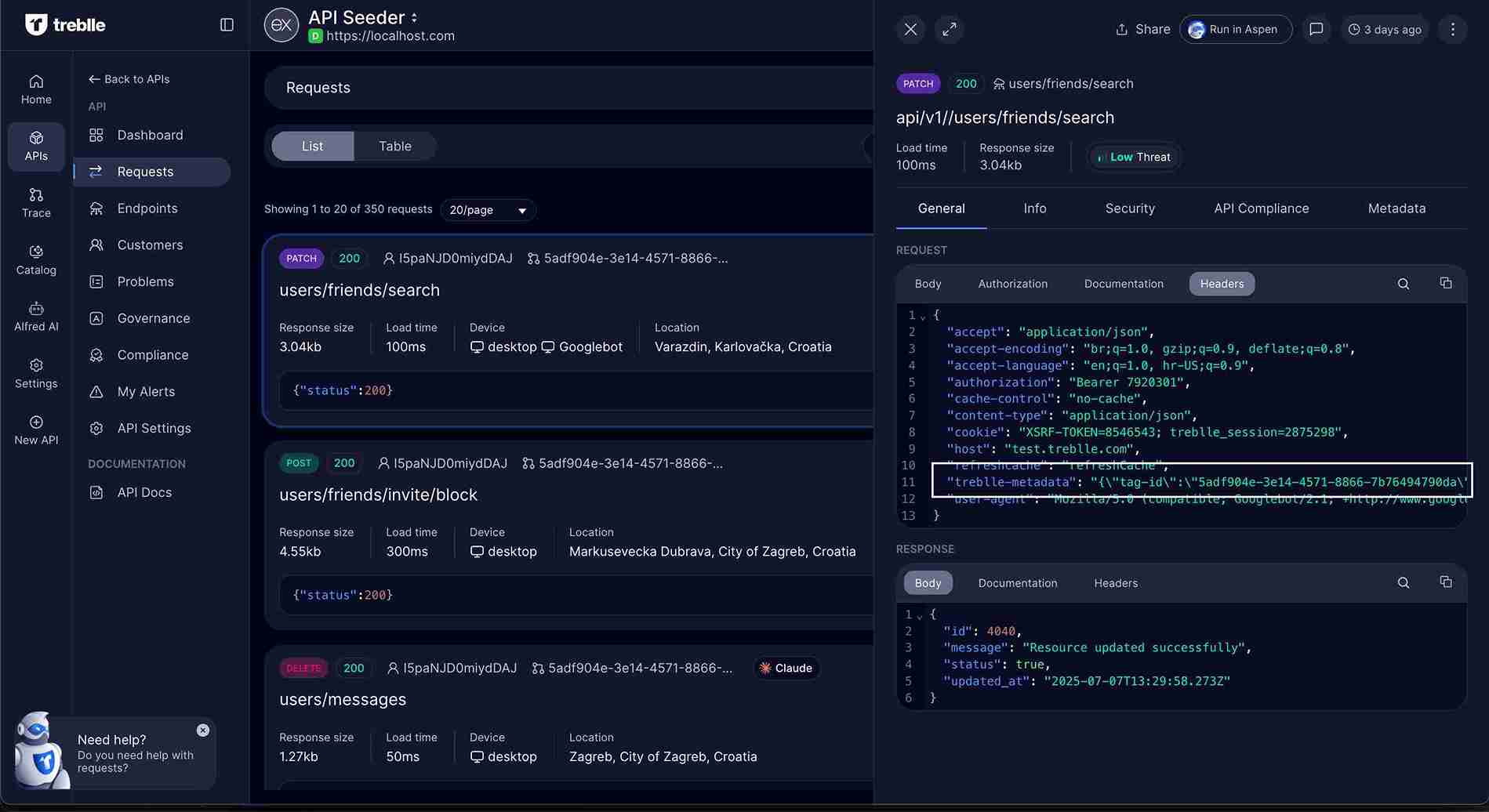Expand the request details panel
The height and width of the screenshot is (812, 1489).
click(x=950, y=30)
